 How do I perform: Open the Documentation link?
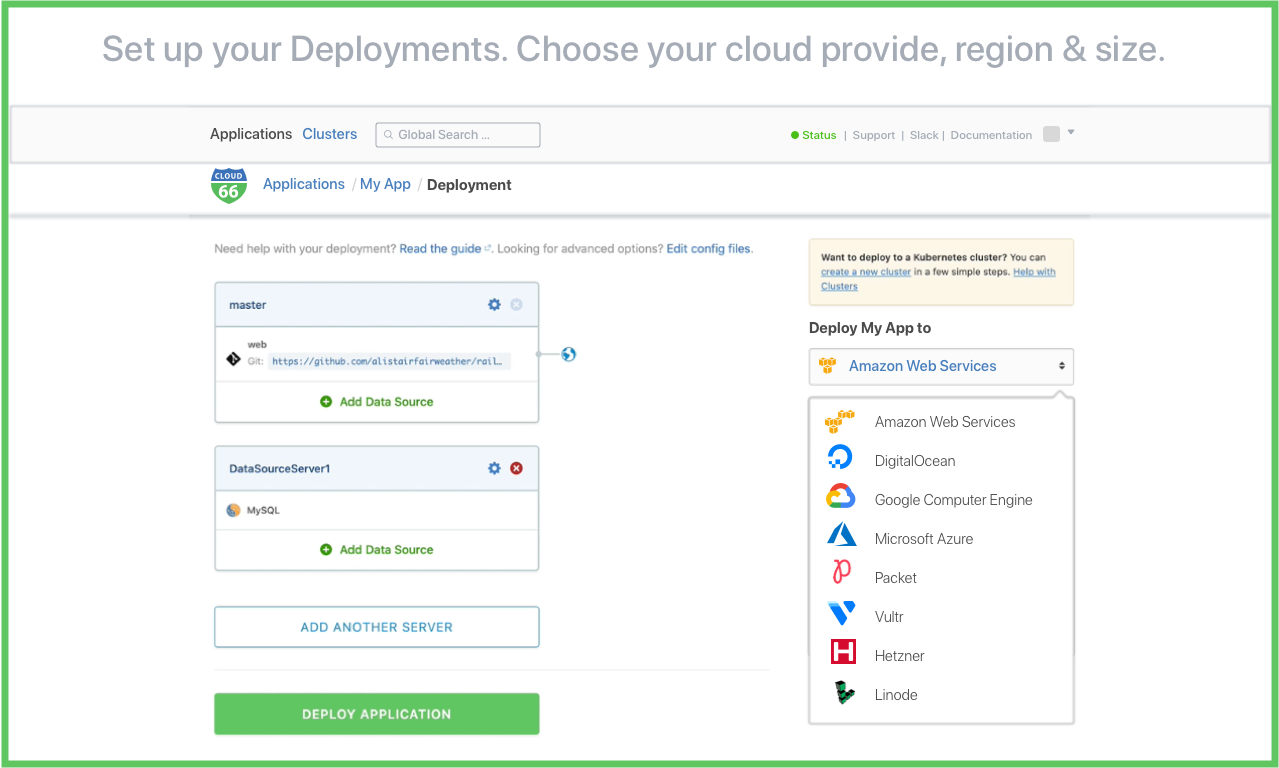click(991, 135)
